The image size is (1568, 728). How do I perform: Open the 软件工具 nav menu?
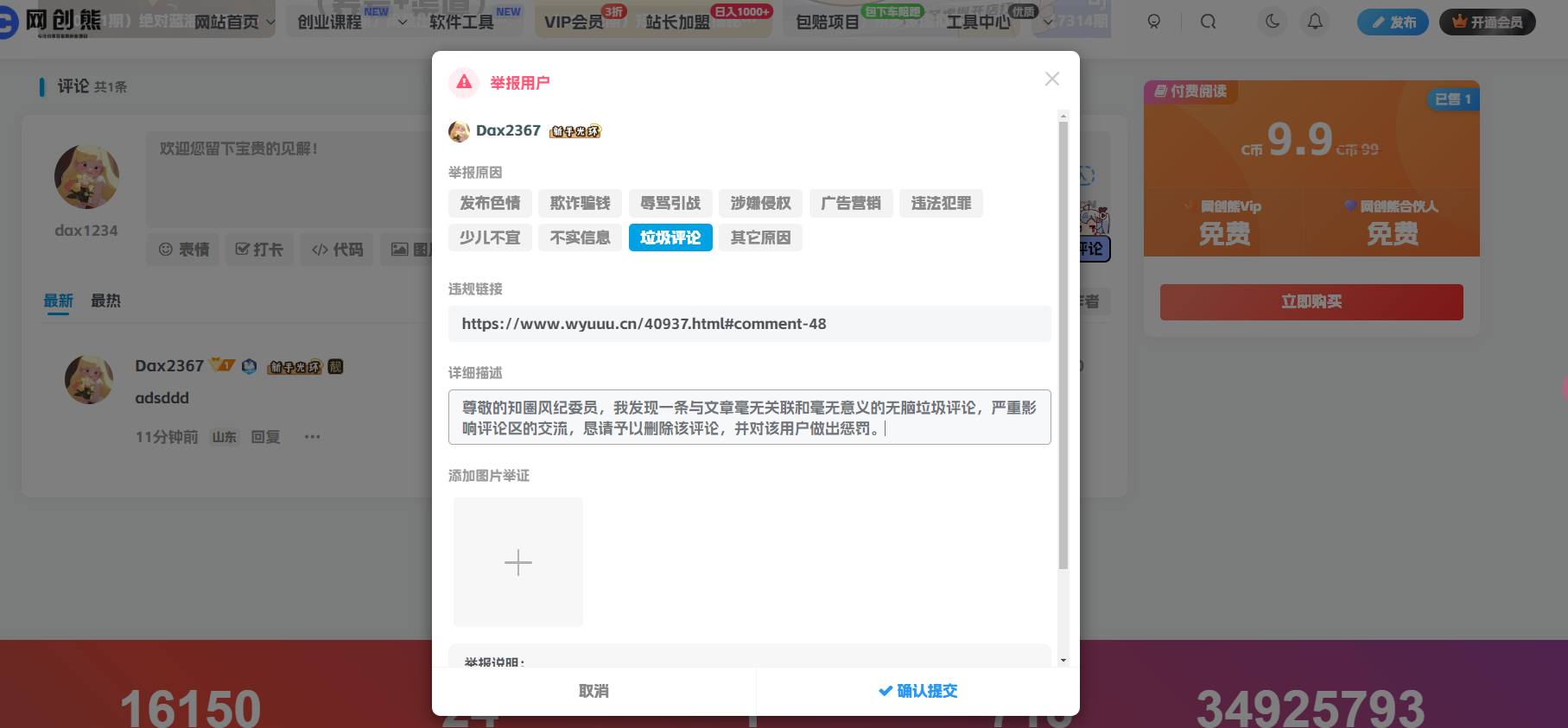(462, 22)
